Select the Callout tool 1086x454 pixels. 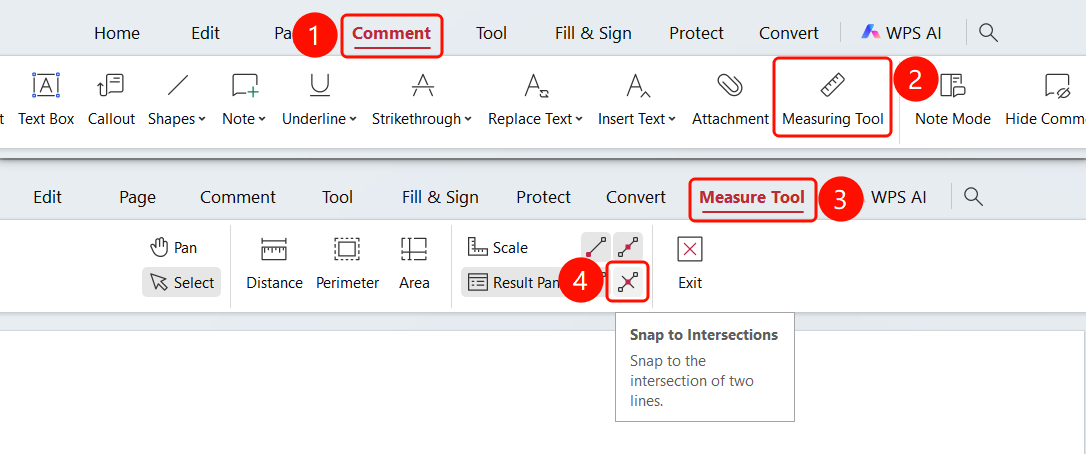click(x=111, y=101)
